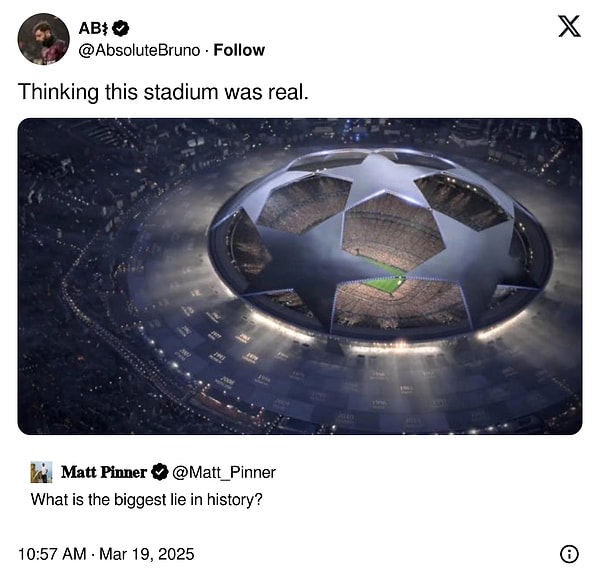Click the Mar 19, 2025 date

click(x=147, y=554)
